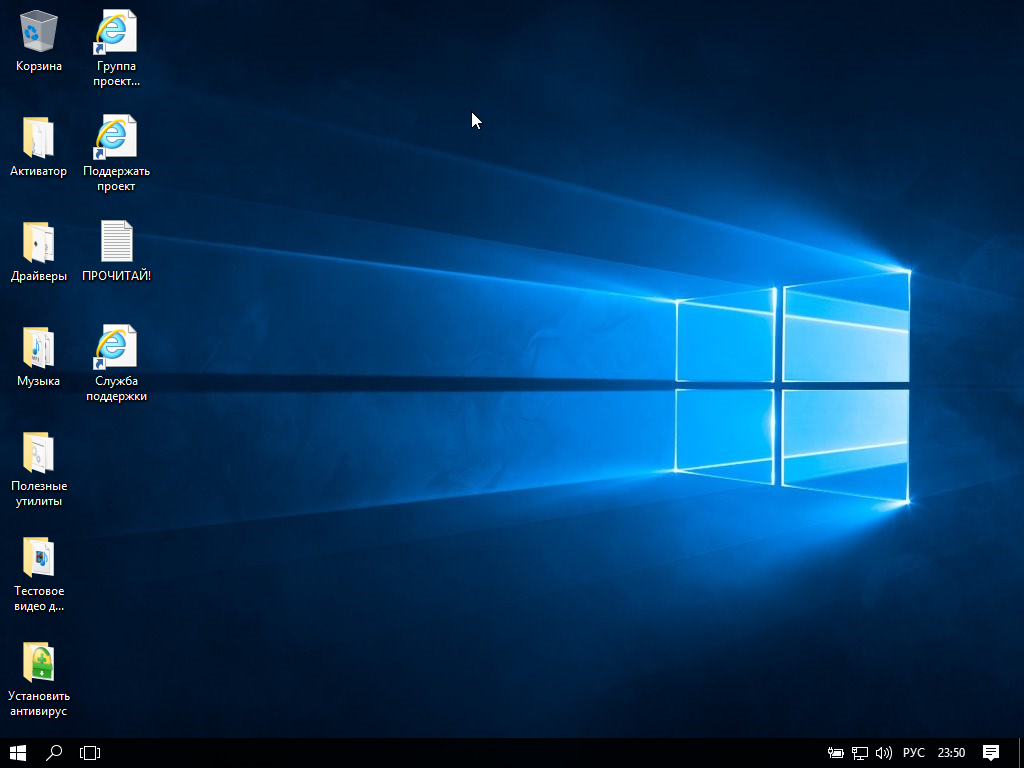The height and width of the screenshot is (768, 1024).
Task: Select the Активатор folder
Action: pos(39,146)
